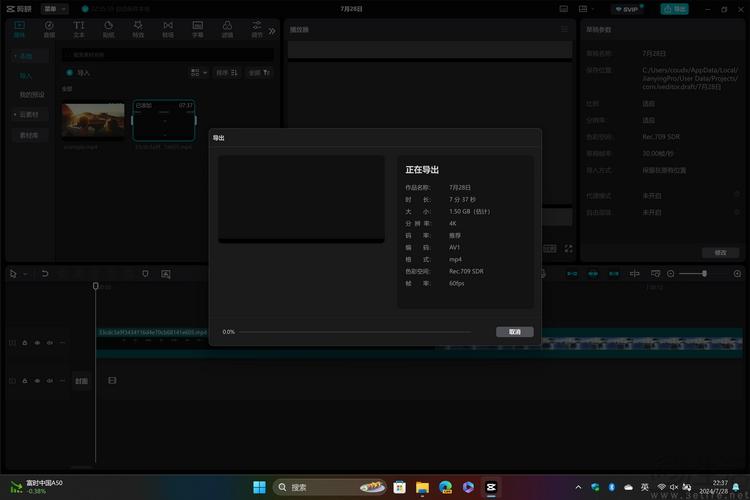
Task: Select 我的预设 in the left sidebar
Action: point(32,94)
